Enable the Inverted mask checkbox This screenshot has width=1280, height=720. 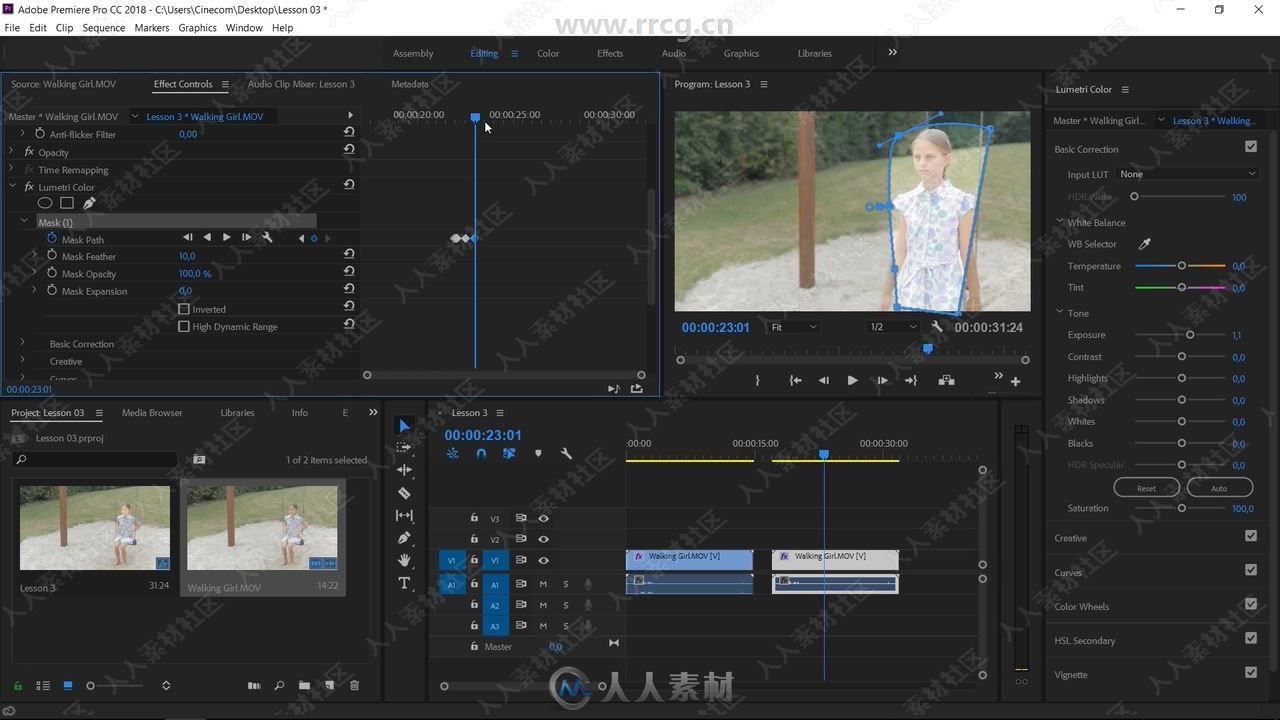point(184,309)
